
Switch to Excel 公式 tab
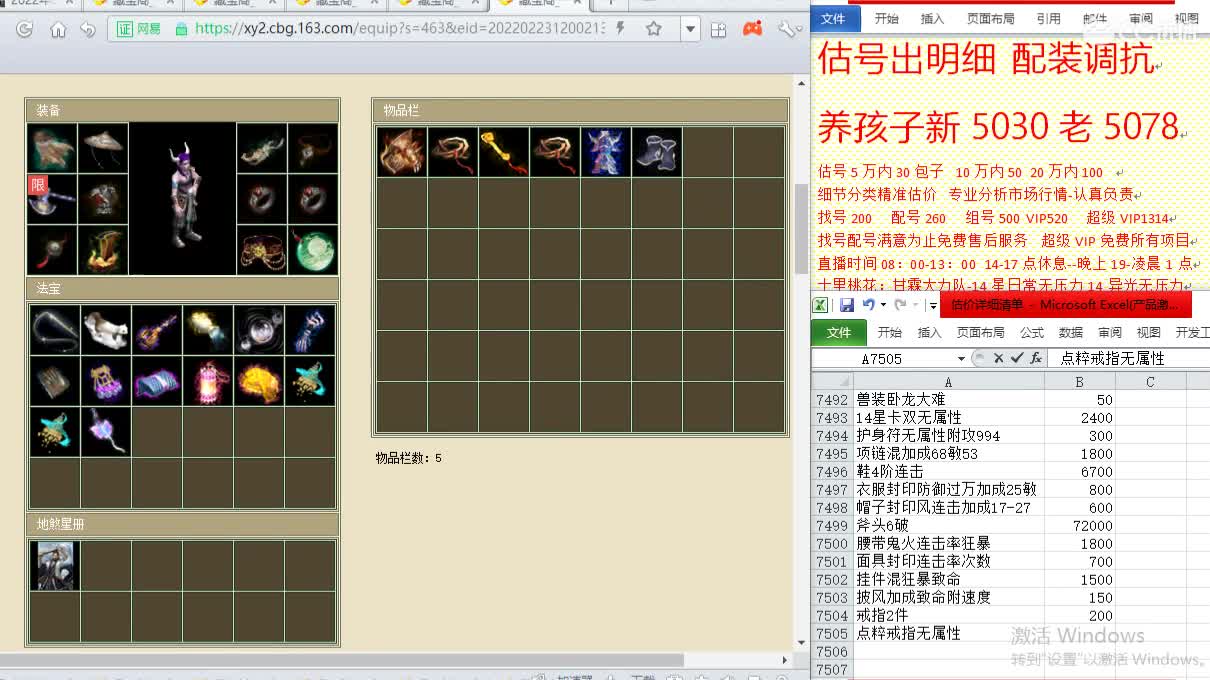pyautogui.click(x=1031, y=332)
